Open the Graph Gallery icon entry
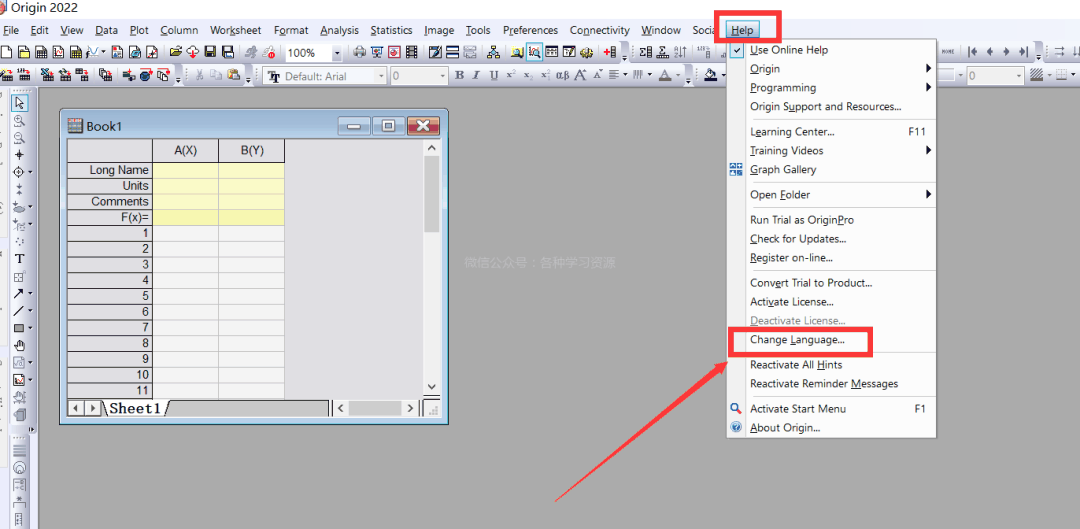The image size is (1080, 529). 737,170
